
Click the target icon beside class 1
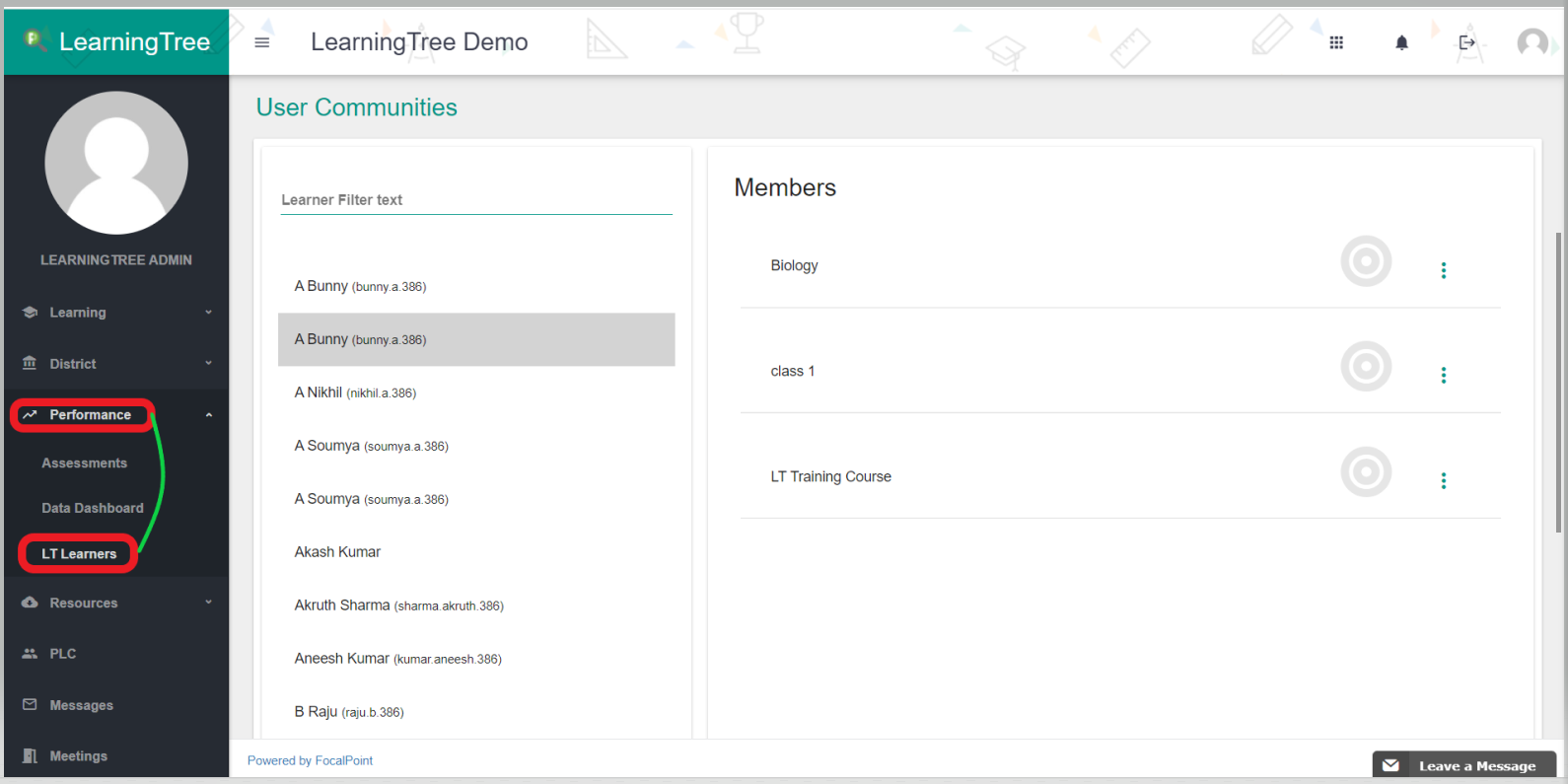pos(1366,367)
